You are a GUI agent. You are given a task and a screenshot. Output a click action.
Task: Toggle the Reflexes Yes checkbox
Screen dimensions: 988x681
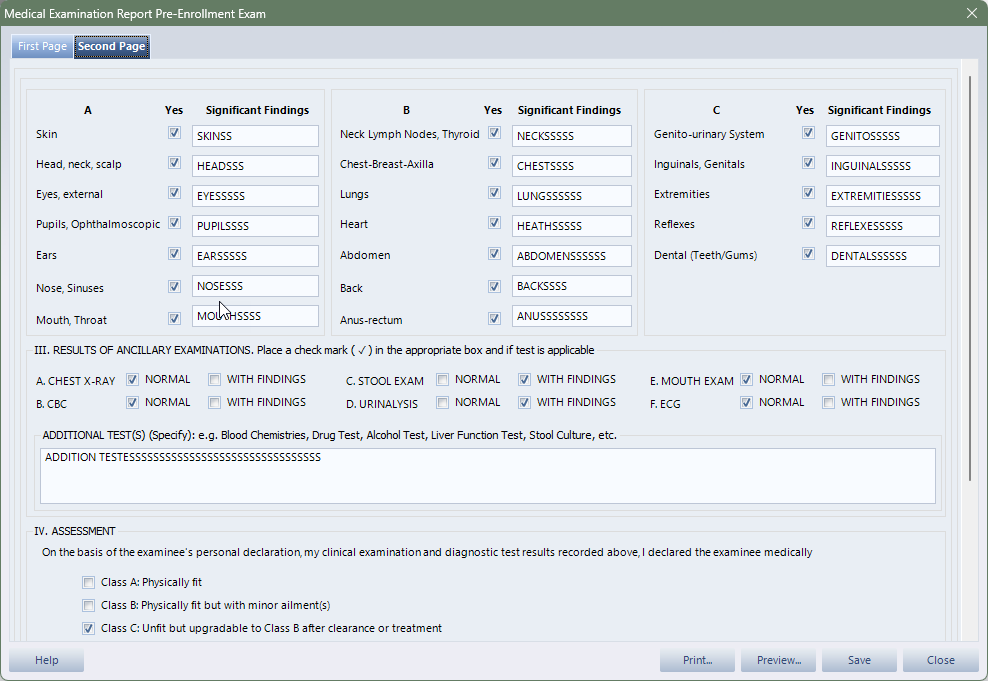coord(808,224)
